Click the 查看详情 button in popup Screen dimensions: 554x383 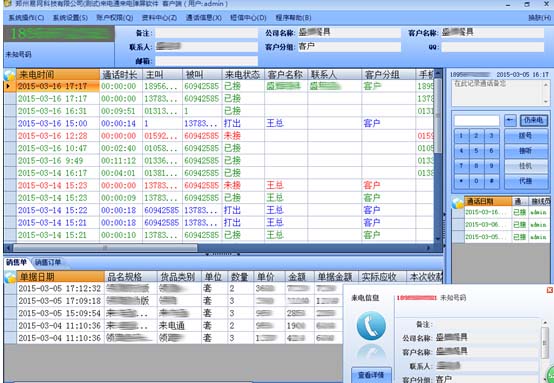pyautogui.click(x=371, y=375)
